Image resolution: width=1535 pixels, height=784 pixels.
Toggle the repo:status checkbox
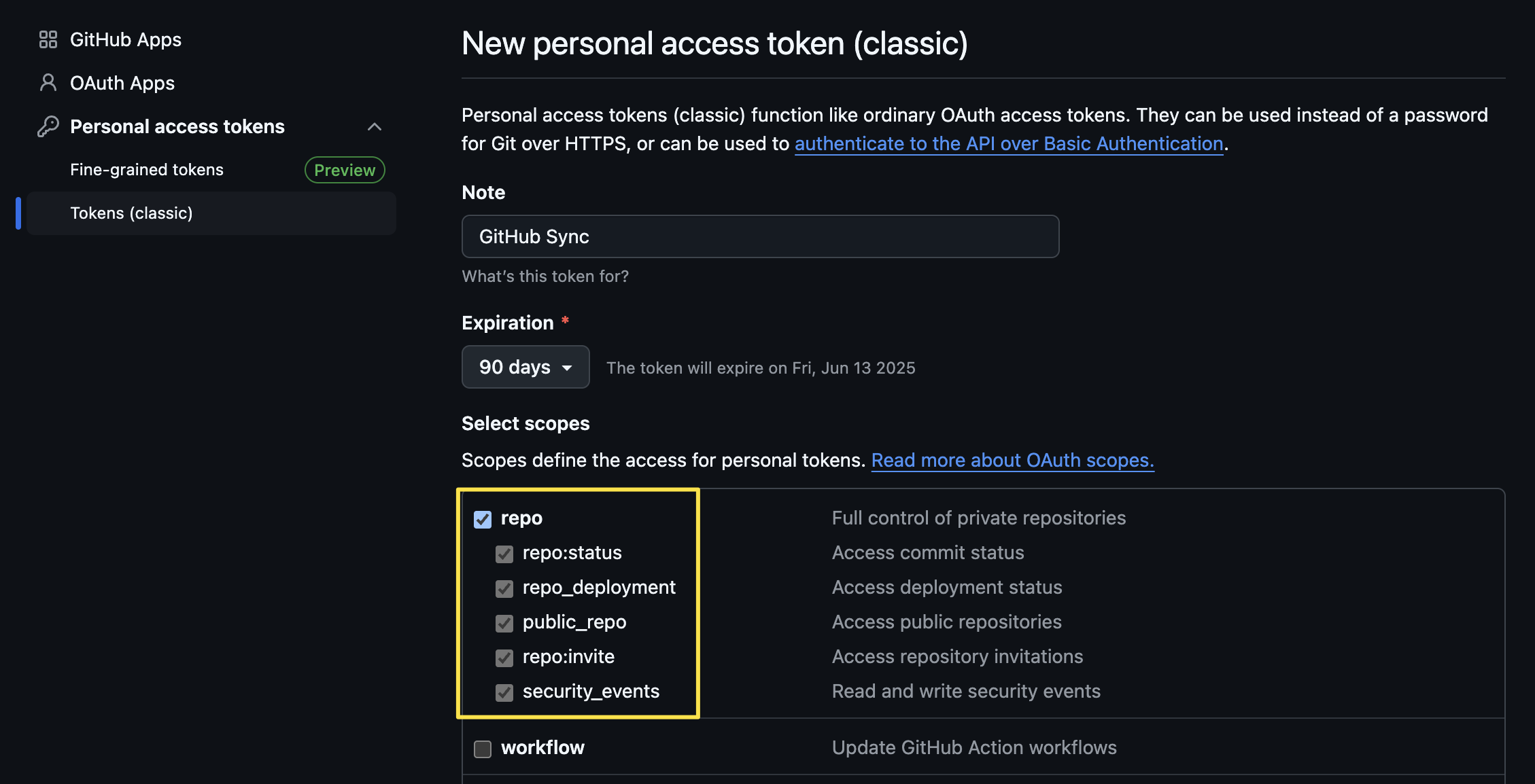504,554
